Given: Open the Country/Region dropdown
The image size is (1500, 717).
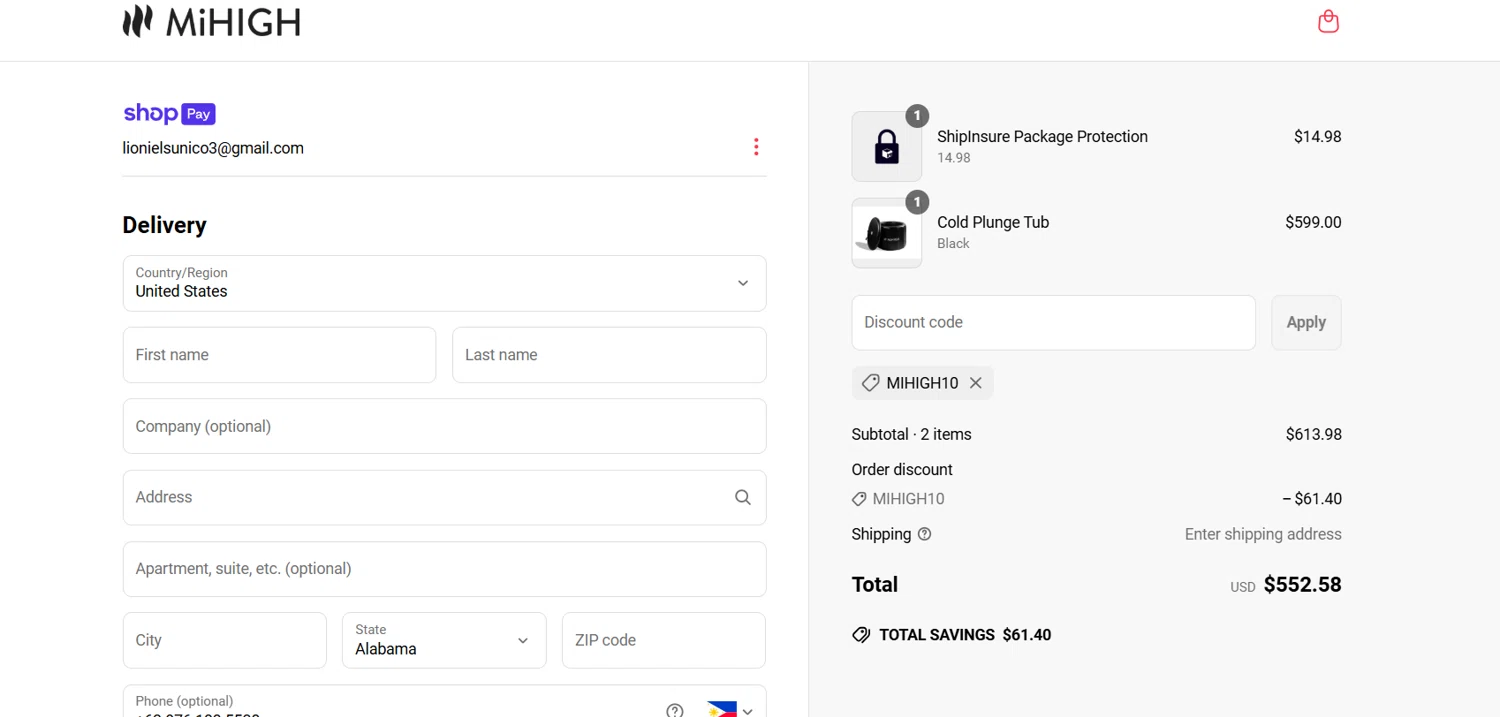Looking at the screenshot, I should (444, 283).
